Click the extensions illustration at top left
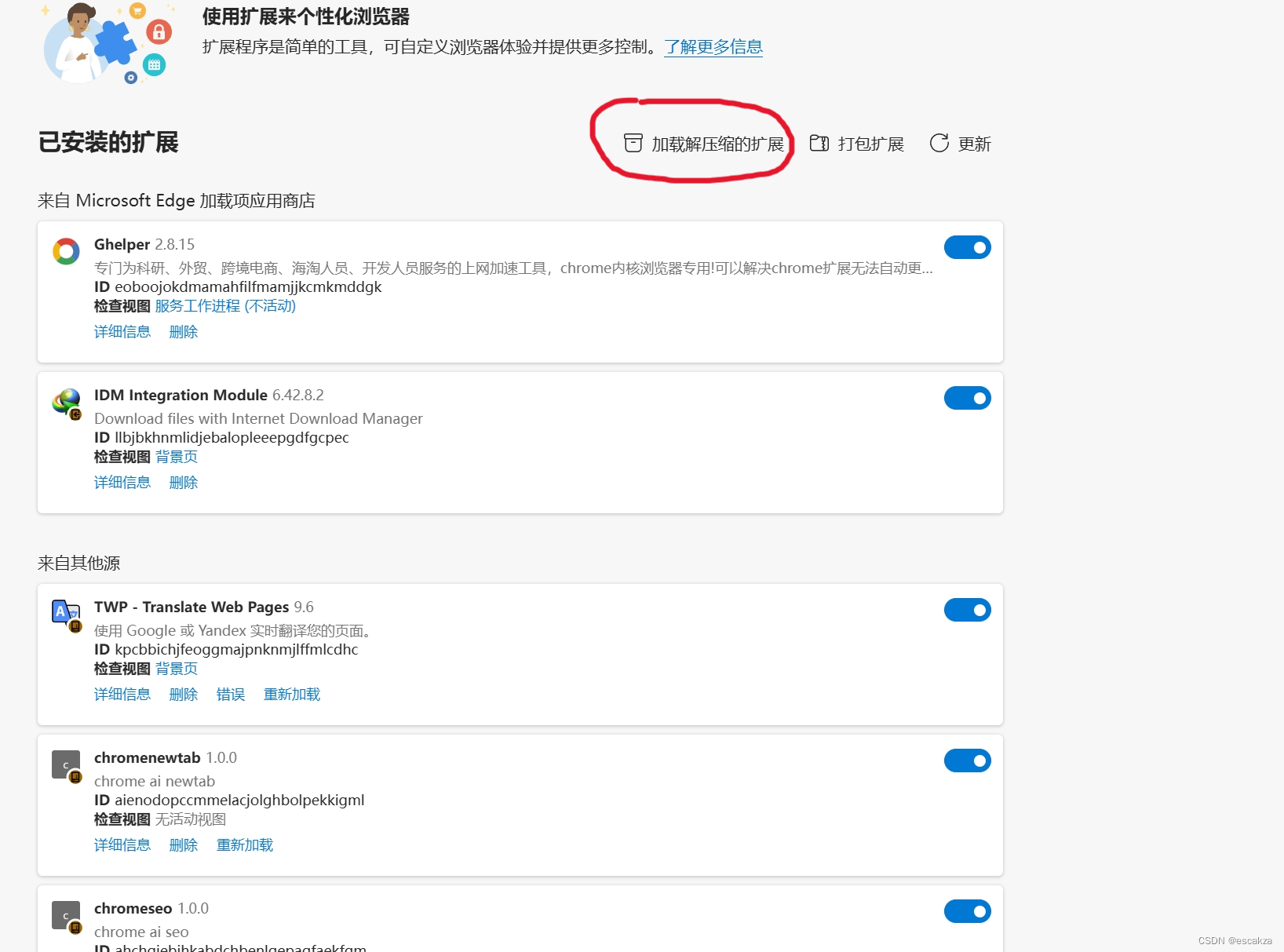 [x=108, y=42]
